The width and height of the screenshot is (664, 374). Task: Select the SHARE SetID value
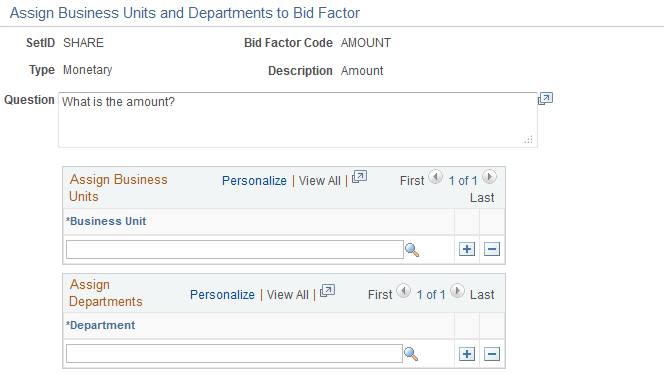(x=83, y=43)
